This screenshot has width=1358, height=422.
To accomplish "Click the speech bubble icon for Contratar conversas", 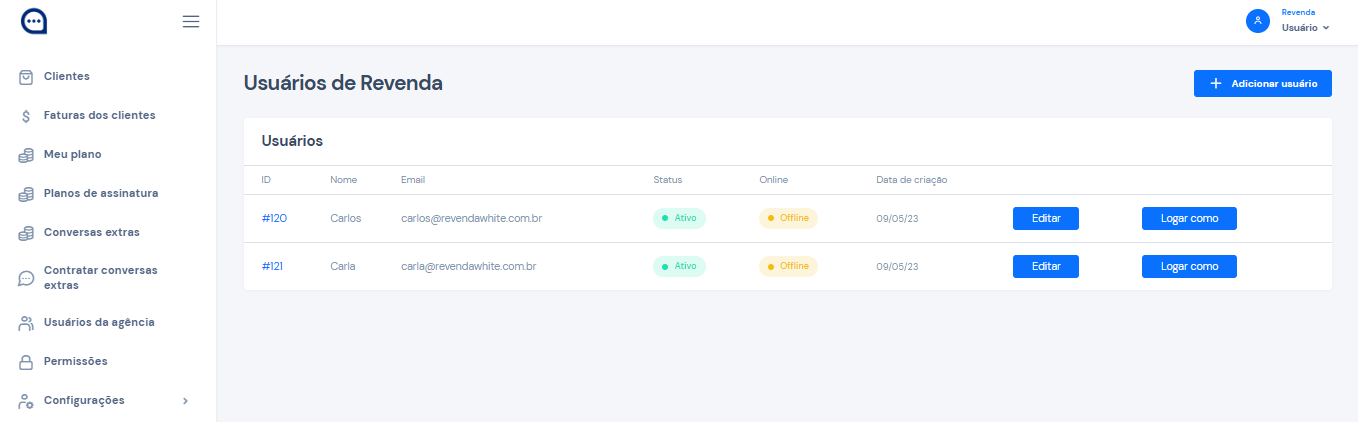I will click(27, 278).
